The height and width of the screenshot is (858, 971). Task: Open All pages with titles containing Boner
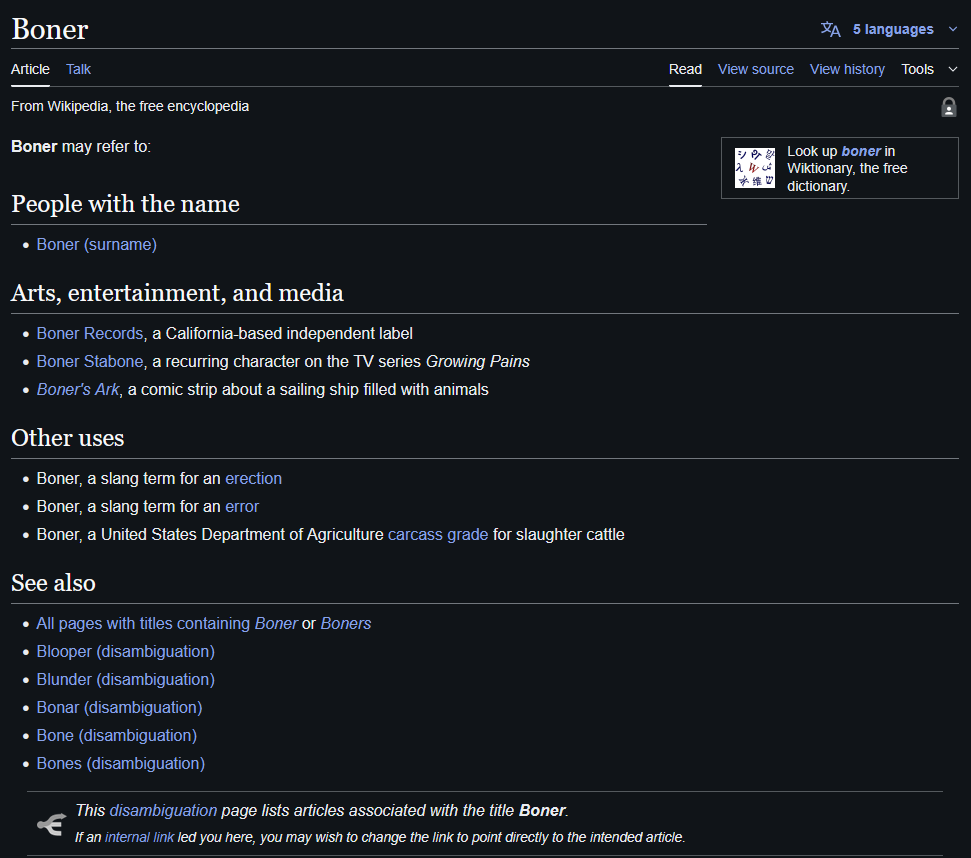[167, 623]
